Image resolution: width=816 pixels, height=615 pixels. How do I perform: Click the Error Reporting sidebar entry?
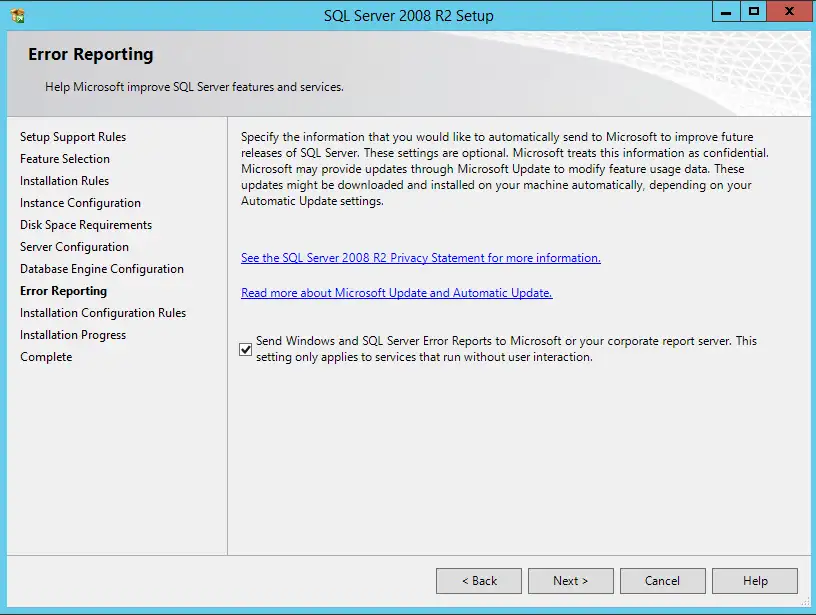[63, 291]
